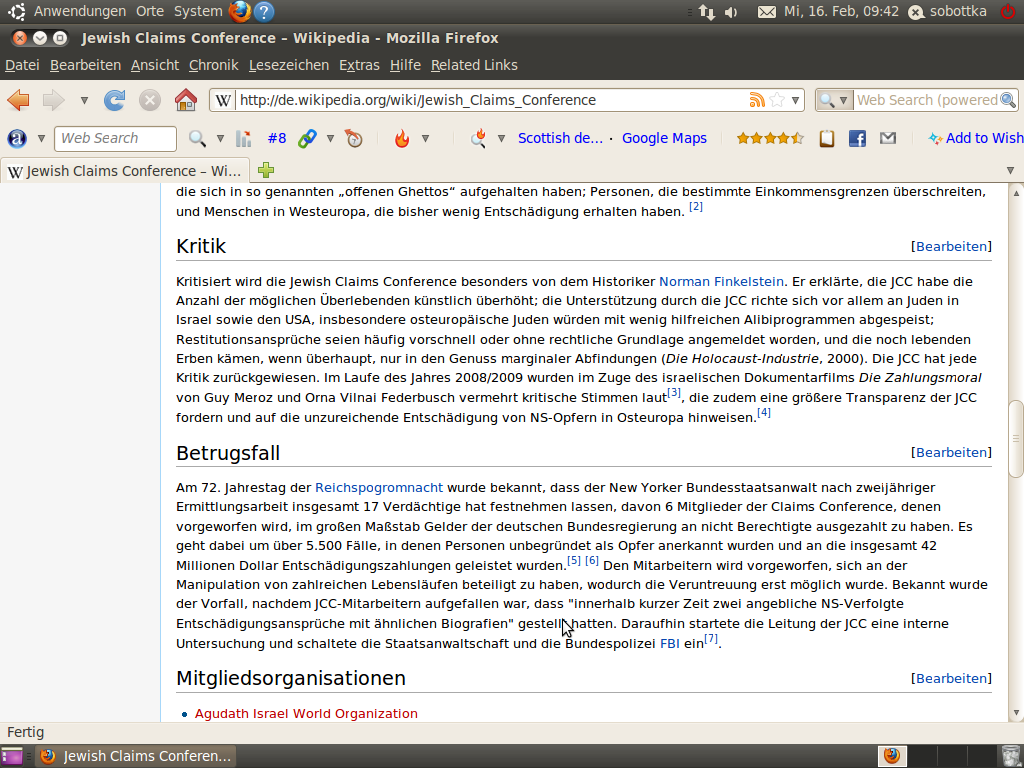1024x768 pixels.
Task: Open the Orte panel menu
Action: pos(150,11)
